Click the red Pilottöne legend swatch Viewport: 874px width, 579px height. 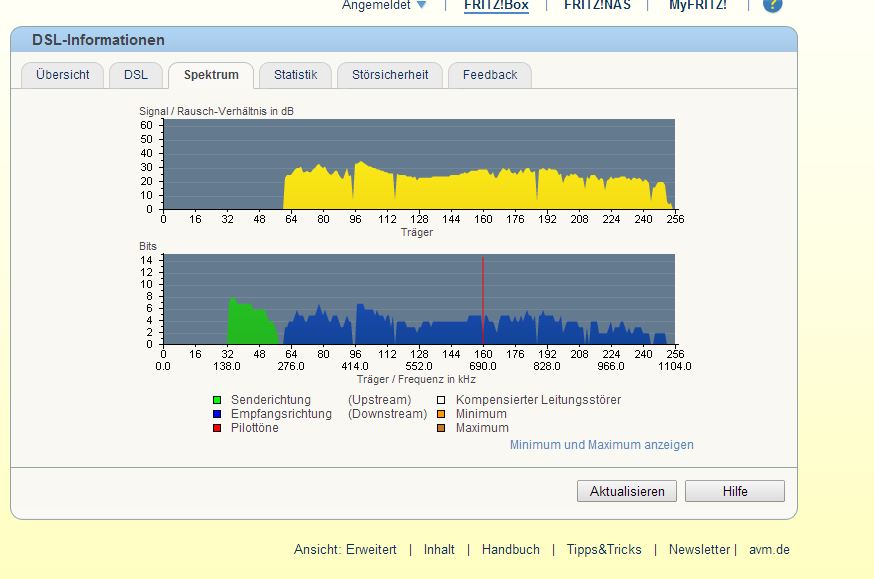(217, 428)
